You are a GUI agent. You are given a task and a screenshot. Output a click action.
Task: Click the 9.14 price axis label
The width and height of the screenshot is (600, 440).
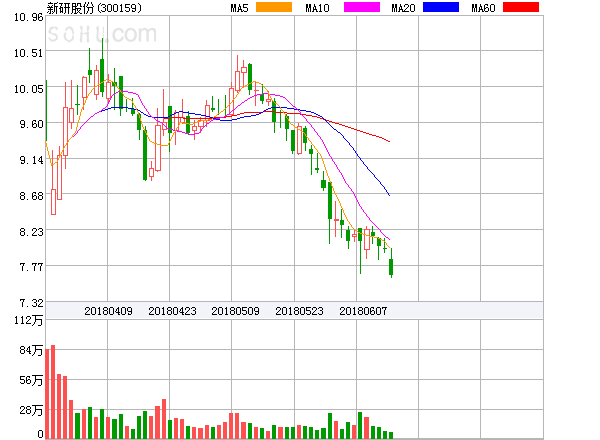tap(31, 160)
